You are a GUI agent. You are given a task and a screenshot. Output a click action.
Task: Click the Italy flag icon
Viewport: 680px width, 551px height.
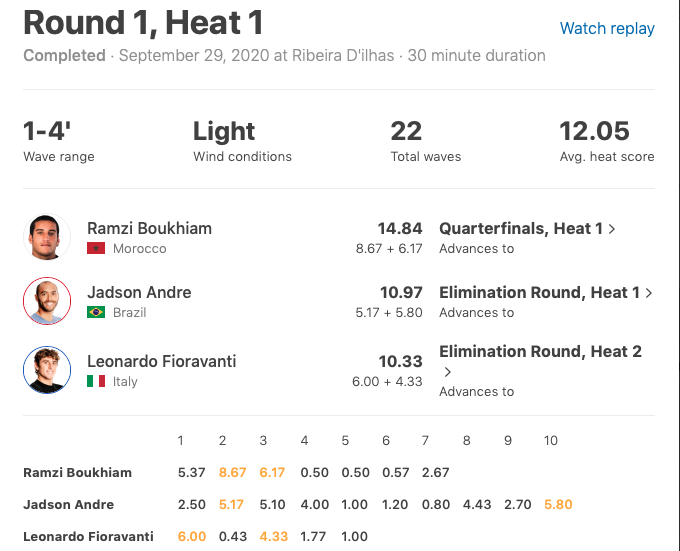coord(96,381)
